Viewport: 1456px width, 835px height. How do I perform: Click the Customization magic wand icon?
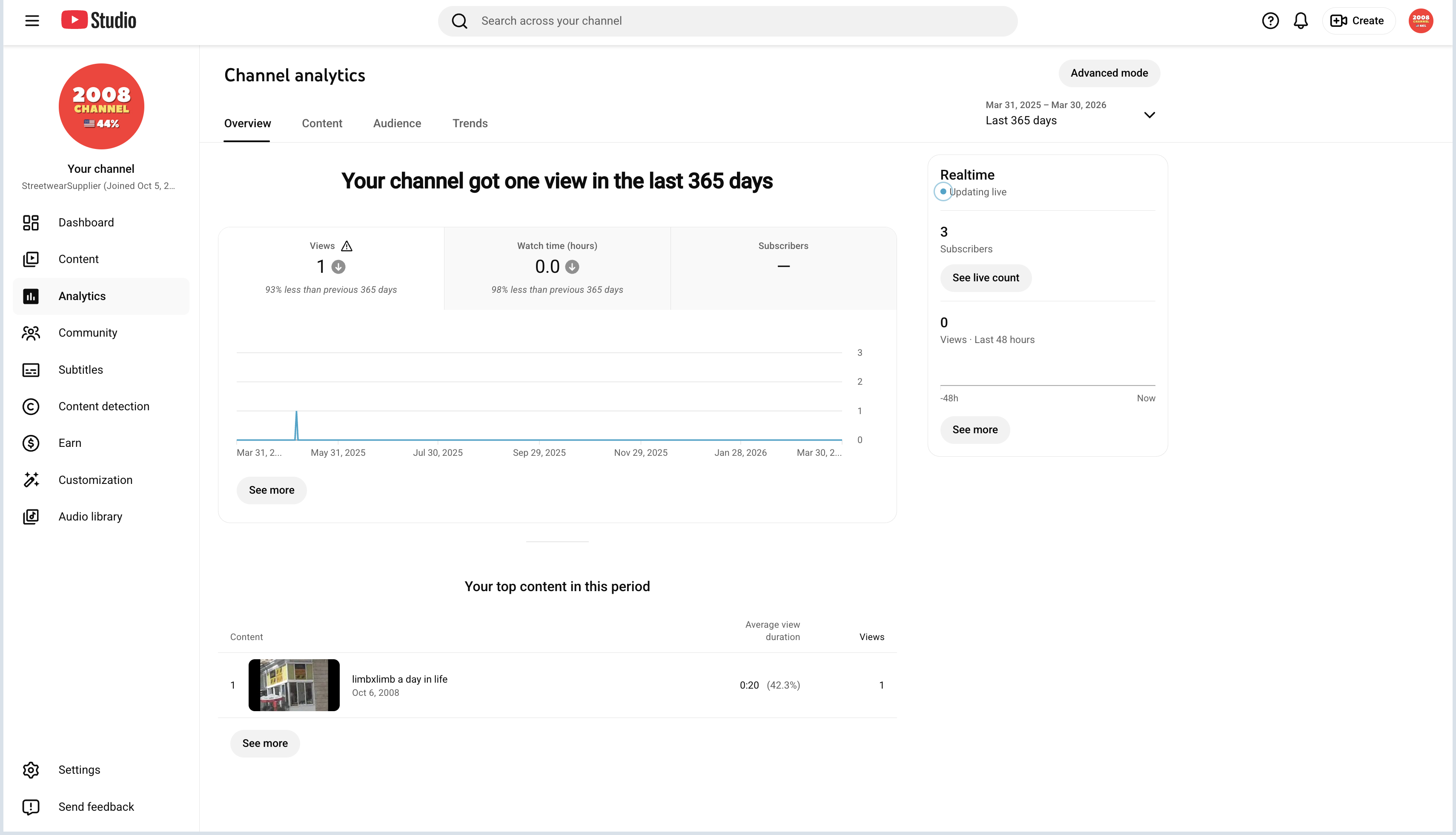(31, 480)
